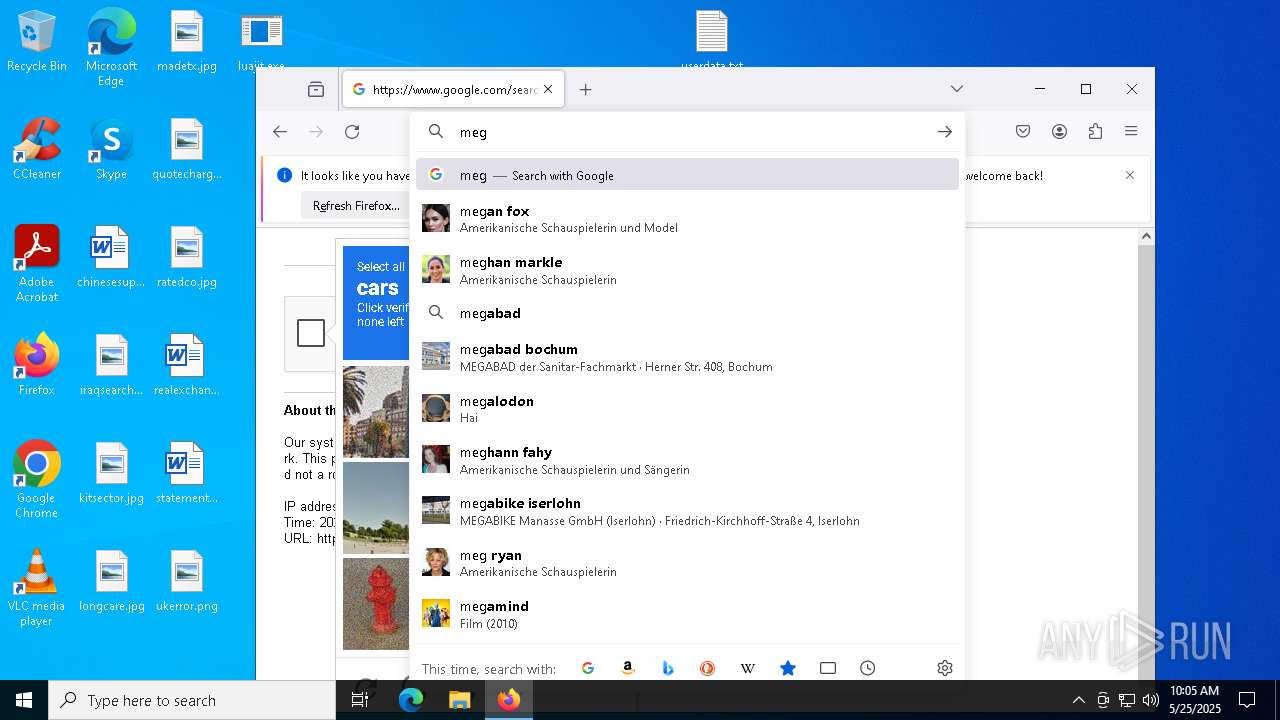Select the 'megalodon' suggestion
The height and width of the screenshot is (720, 1280).
[687, 409]
